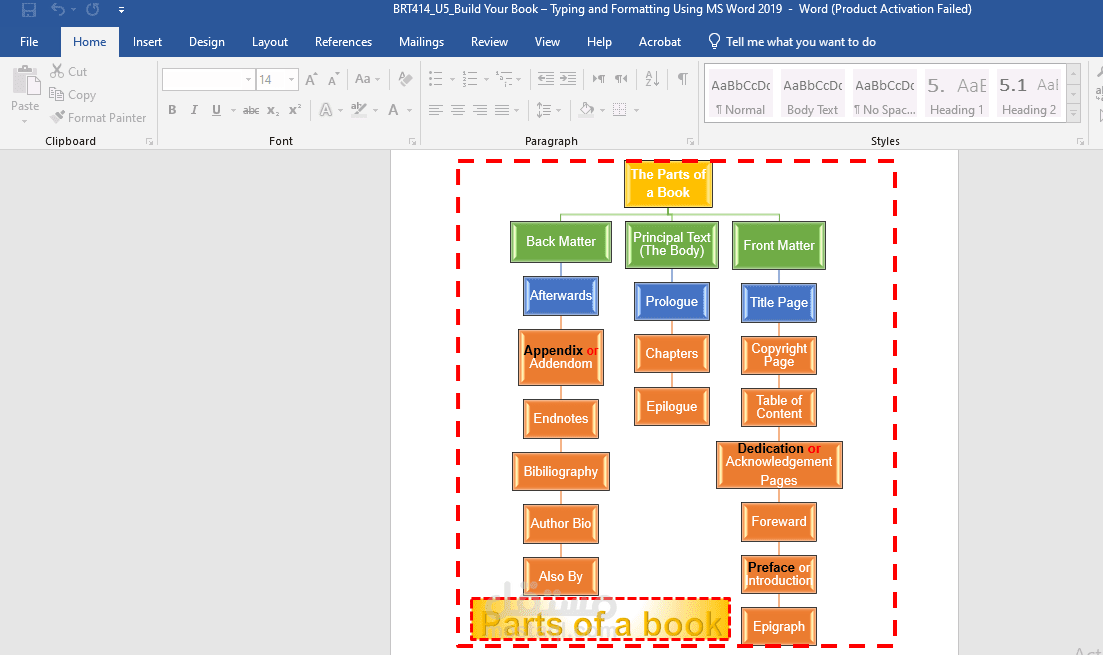
Task: Open the Paragraph settings launcher
Action: coord(690,141)
